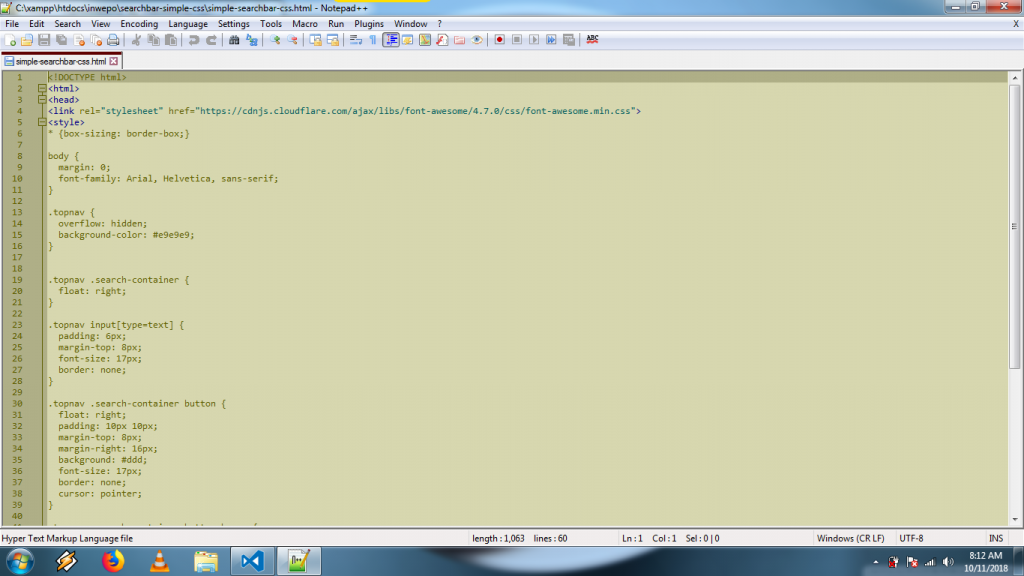Click the scrollbar up arrow
Viewport: 1024px width, 576px height.
(x=1014, y=78)
